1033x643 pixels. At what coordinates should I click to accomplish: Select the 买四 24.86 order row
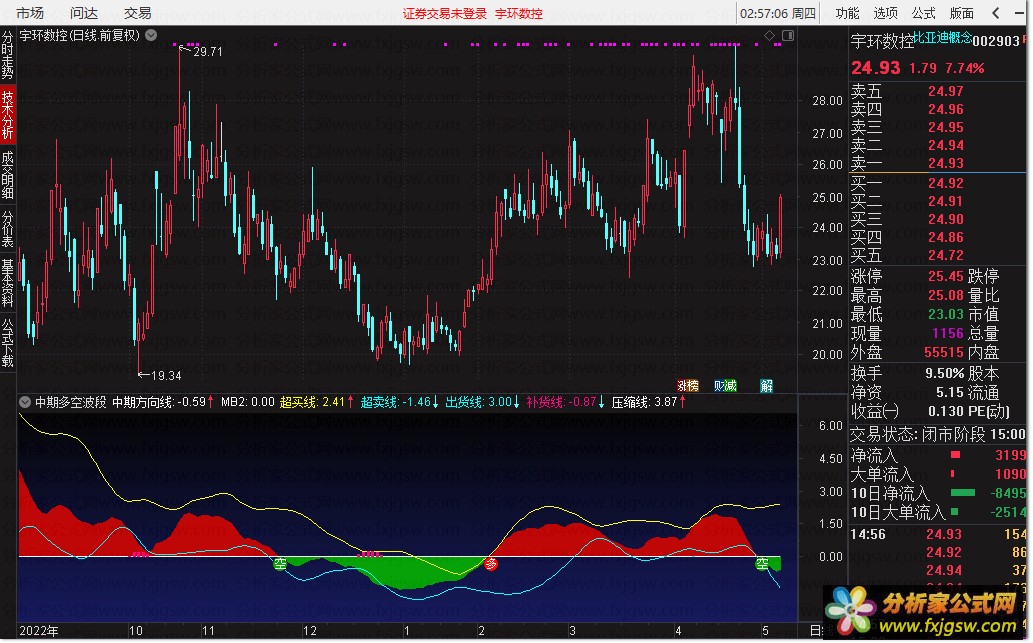pos(937,237)
